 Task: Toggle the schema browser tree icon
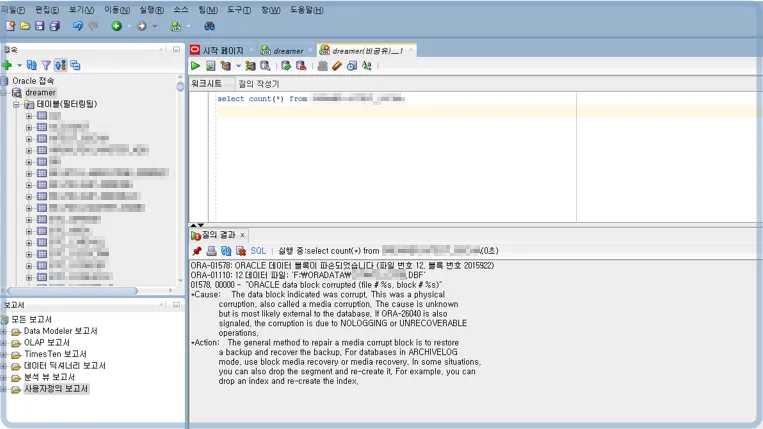click(60, 65)
